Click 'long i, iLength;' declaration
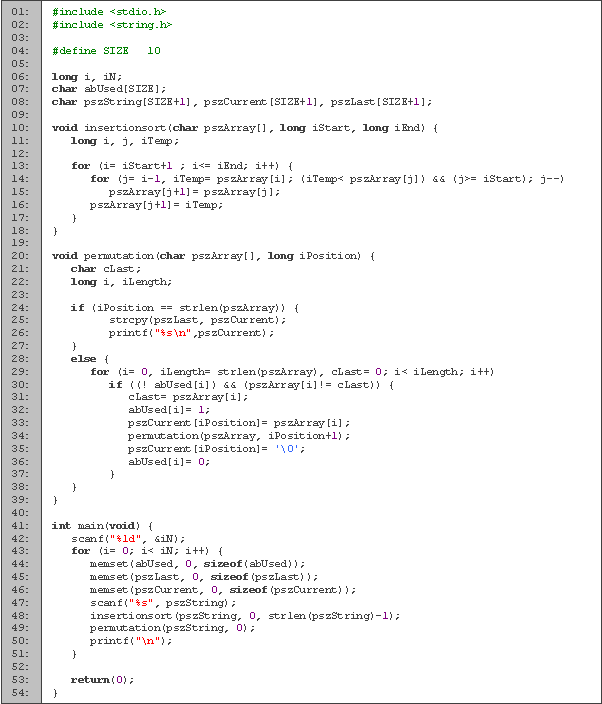 point(121,282)
